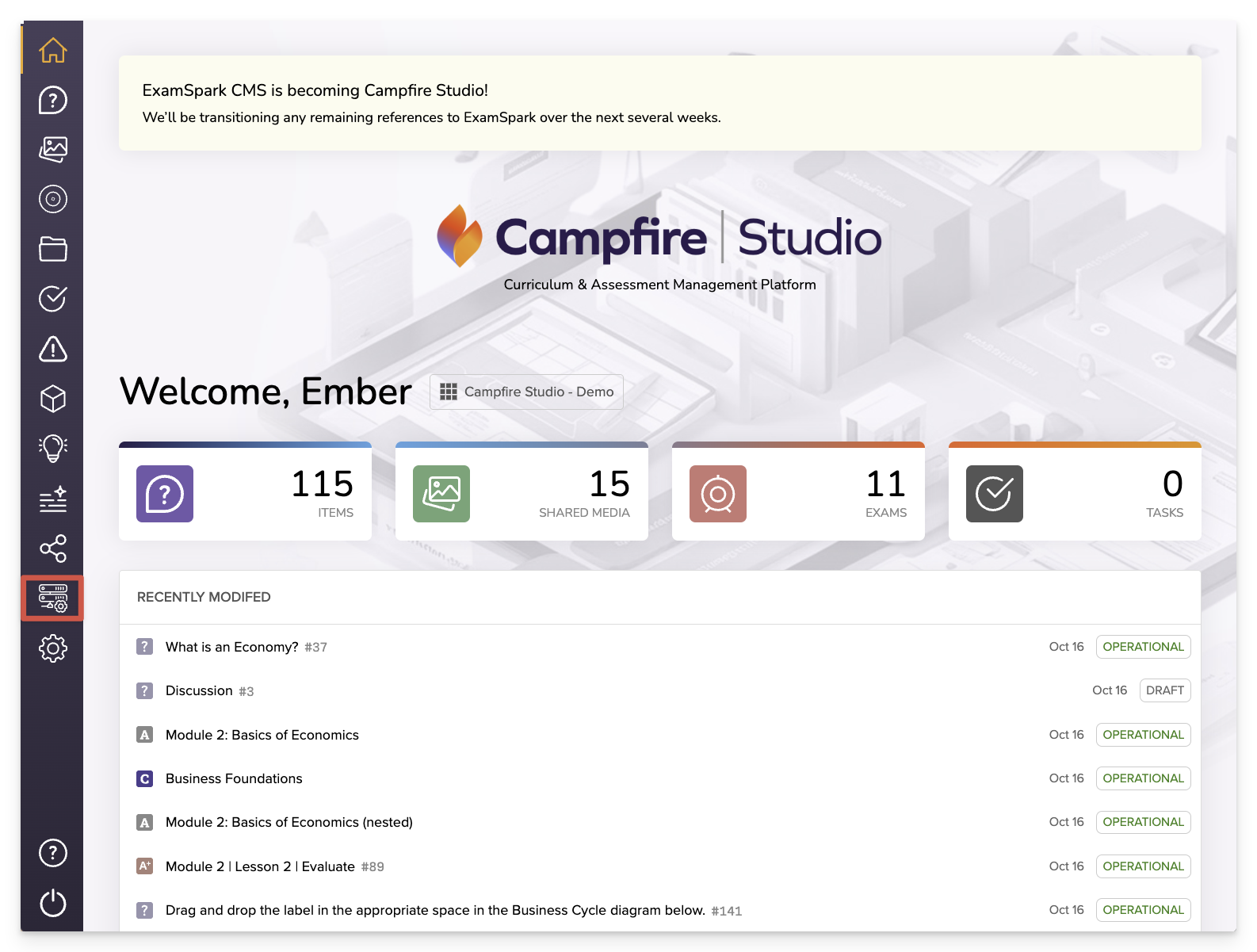This screenshot has width=1257, height=952.
Task: Open the 15 Shared Media card
Action: 522,493
